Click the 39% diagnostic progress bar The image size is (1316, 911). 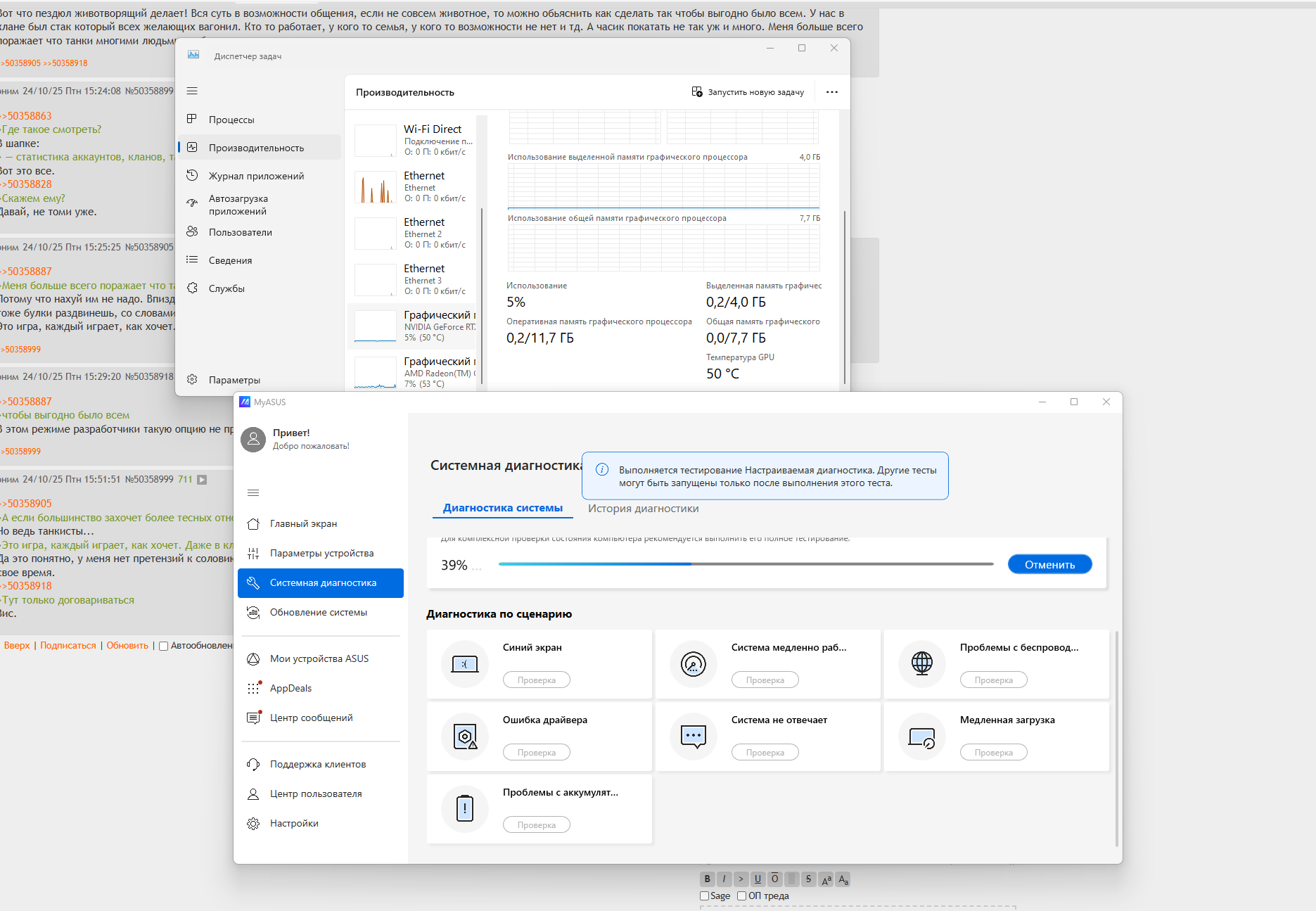coord(746,564)
